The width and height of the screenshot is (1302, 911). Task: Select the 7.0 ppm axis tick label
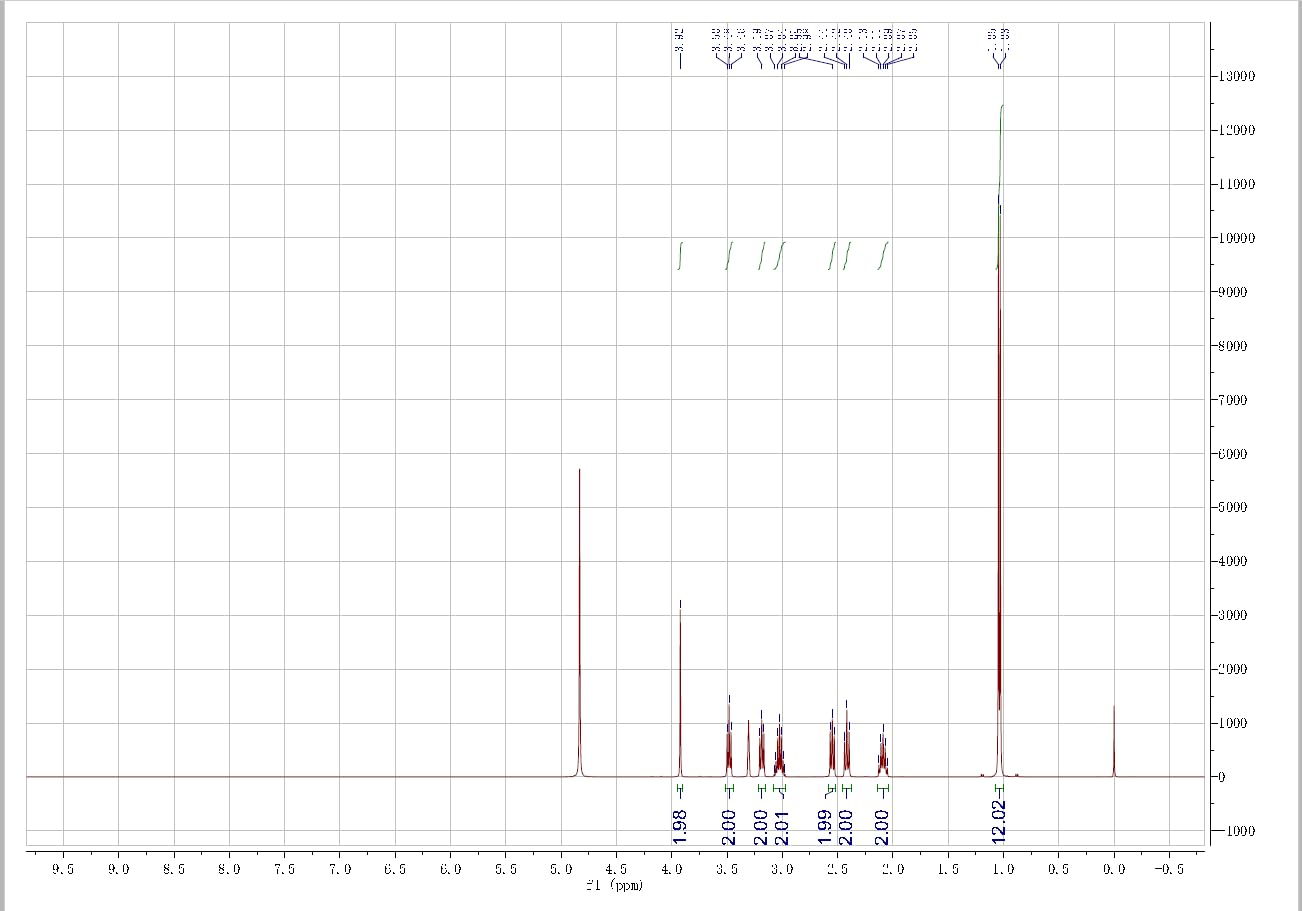[340, 870]
